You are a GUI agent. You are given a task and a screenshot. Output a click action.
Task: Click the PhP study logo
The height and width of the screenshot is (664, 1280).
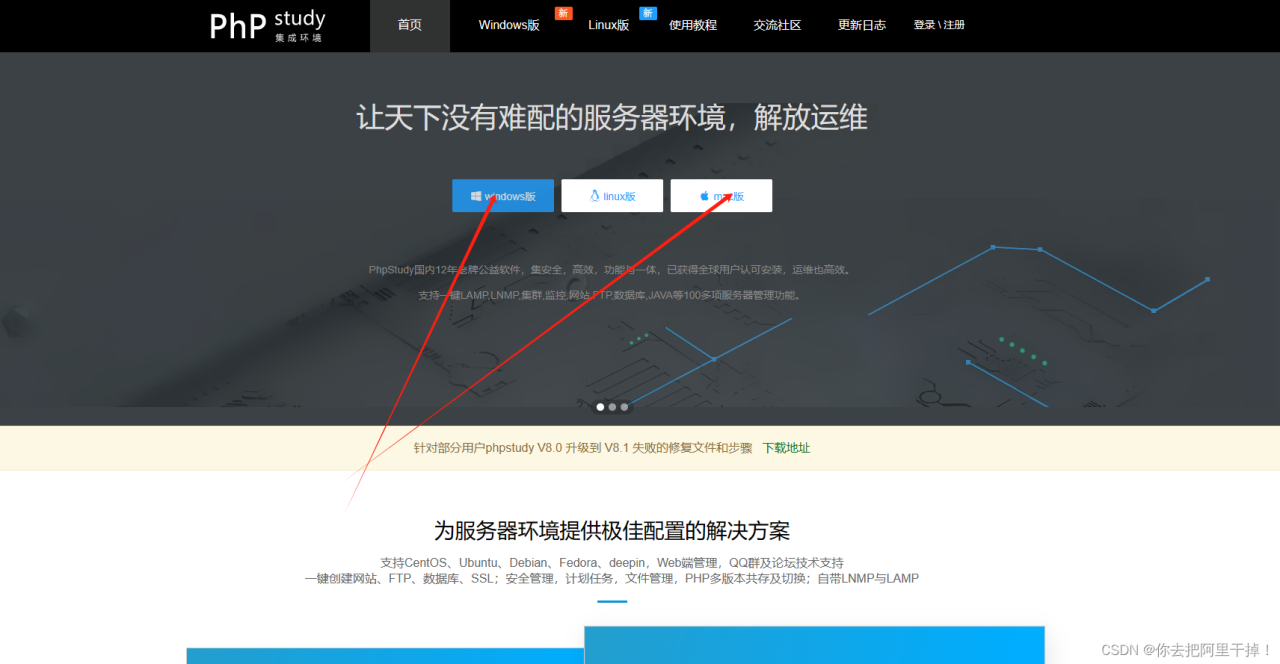point(267,26)
